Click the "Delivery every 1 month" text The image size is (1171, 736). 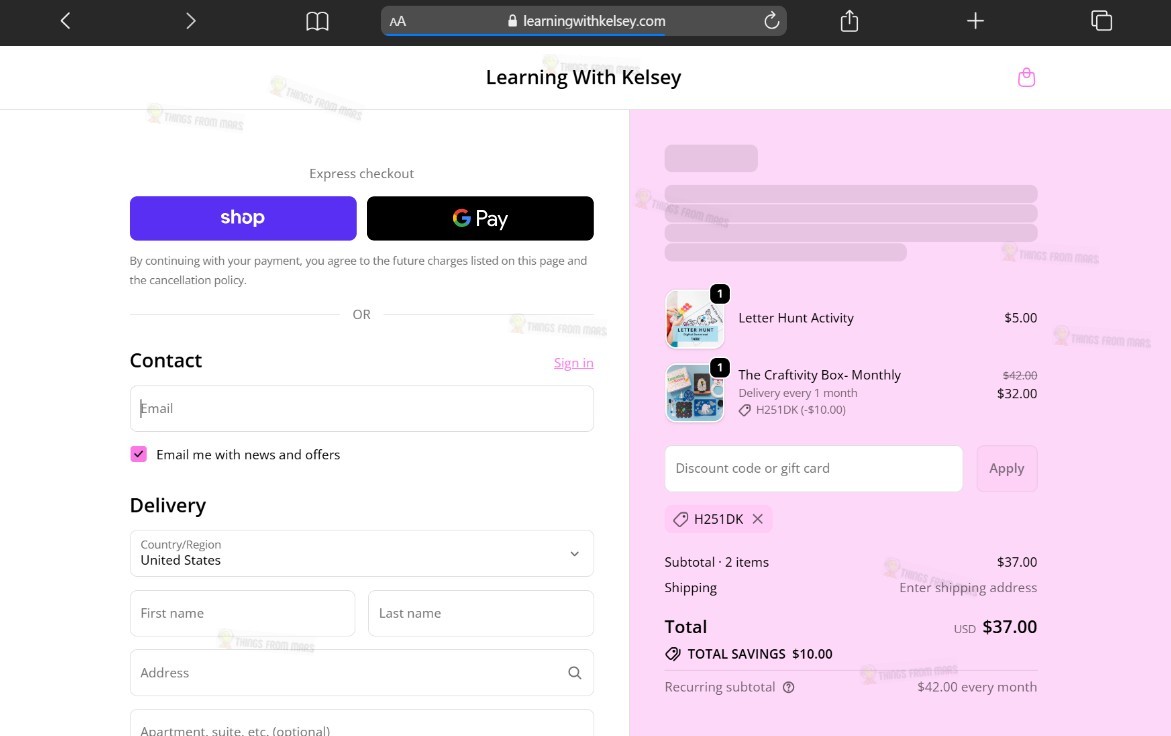(x=798, y=393)
